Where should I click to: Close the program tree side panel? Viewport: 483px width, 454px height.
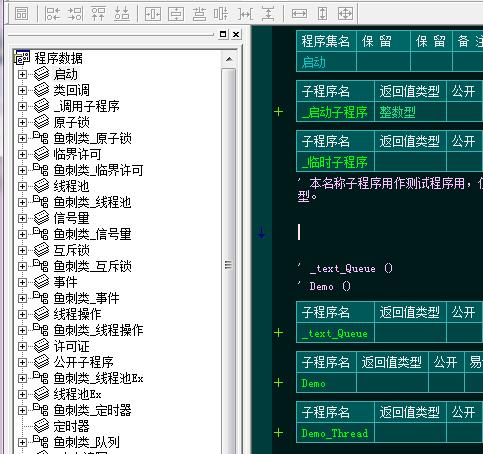[x=236, y=34]
